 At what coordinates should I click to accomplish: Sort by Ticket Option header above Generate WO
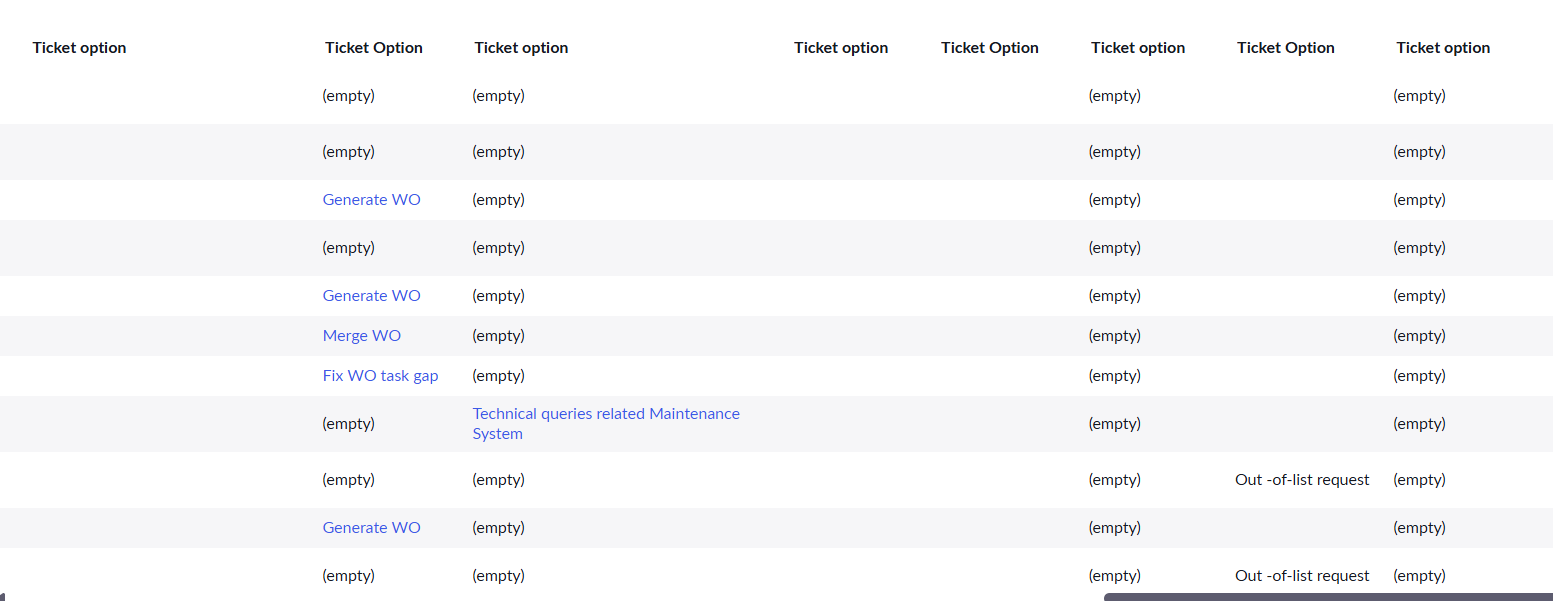pyautogui.click(x=374, y=48)
